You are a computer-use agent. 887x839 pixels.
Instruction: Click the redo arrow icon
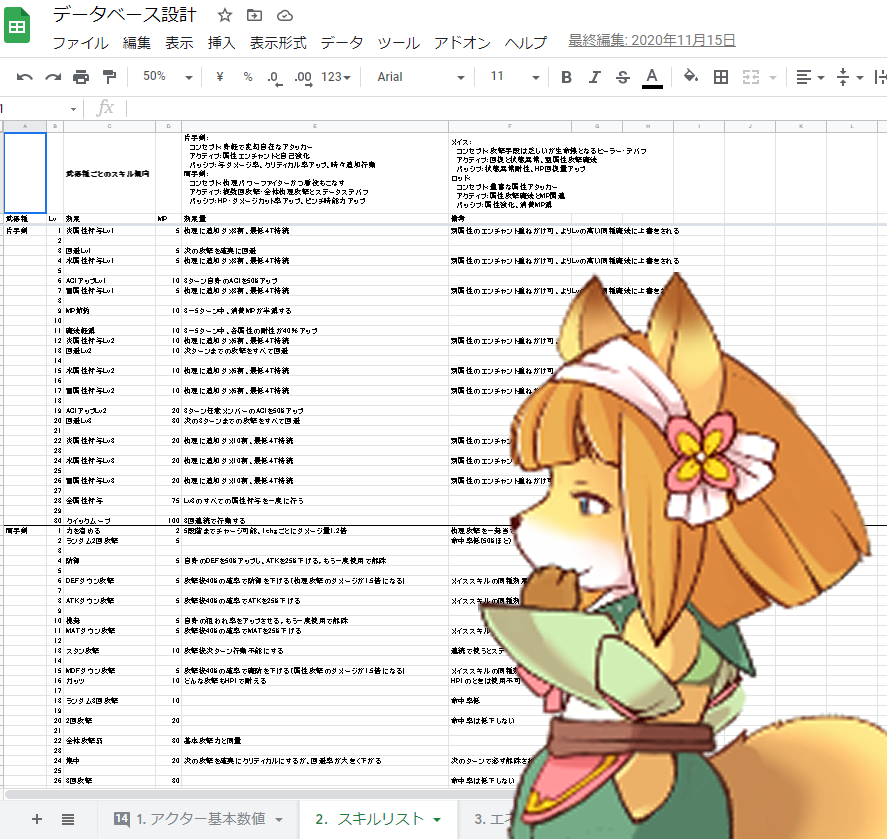tap(53, 77)
